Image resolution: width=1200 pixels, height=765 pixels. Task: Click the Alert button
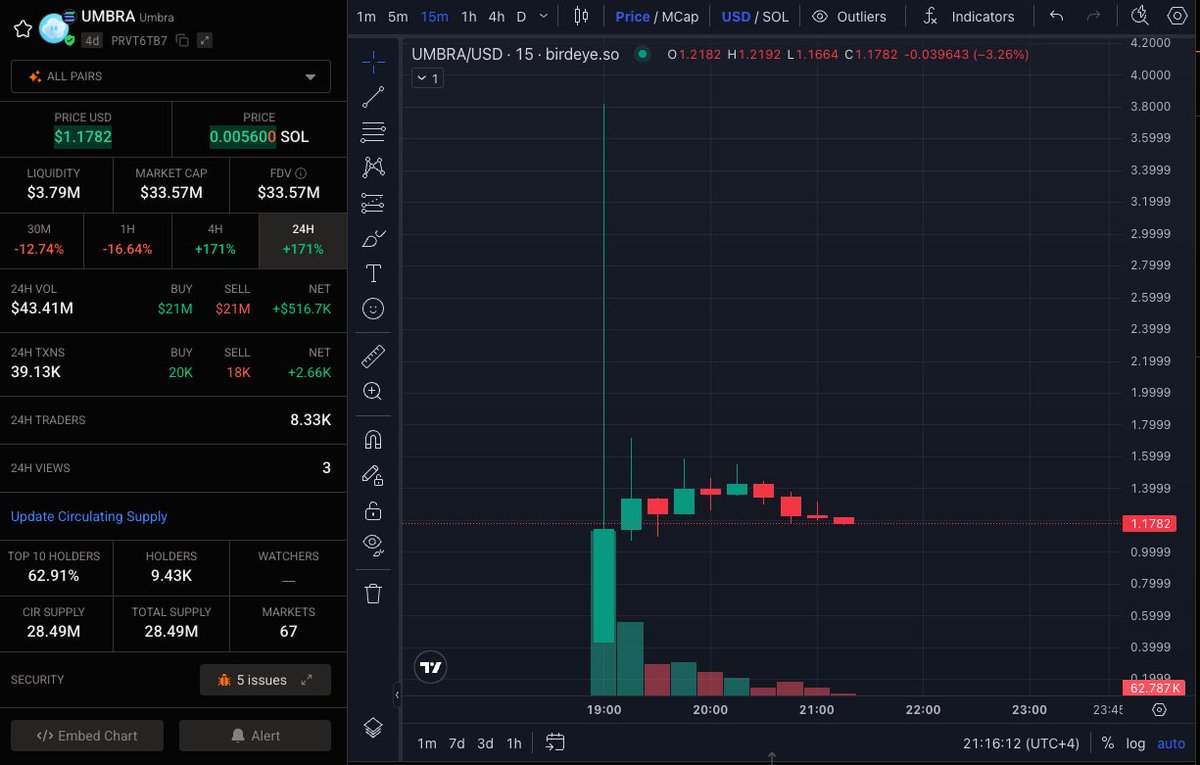255,736
